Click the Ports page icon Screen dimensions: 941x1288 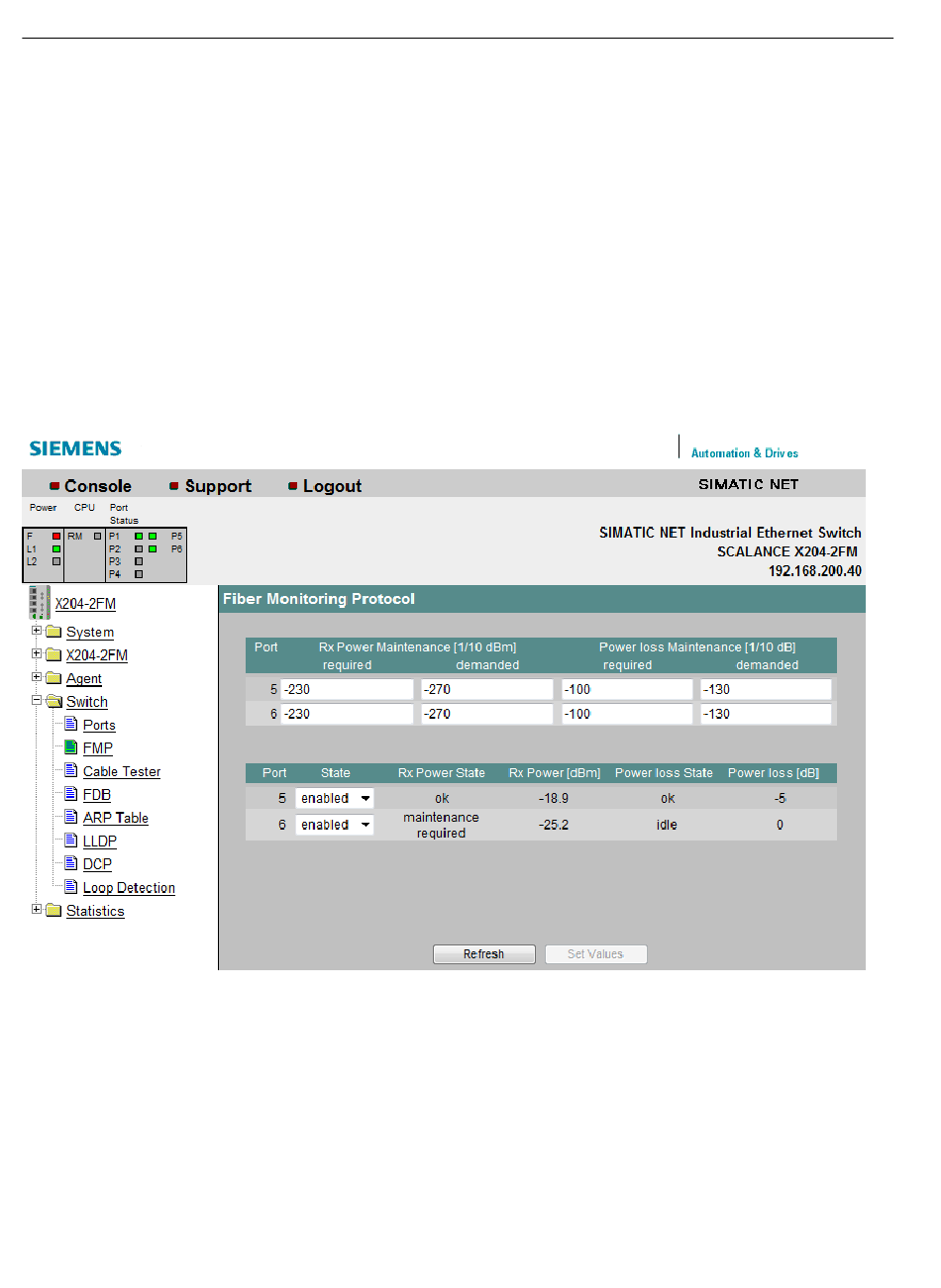[71, 724]
